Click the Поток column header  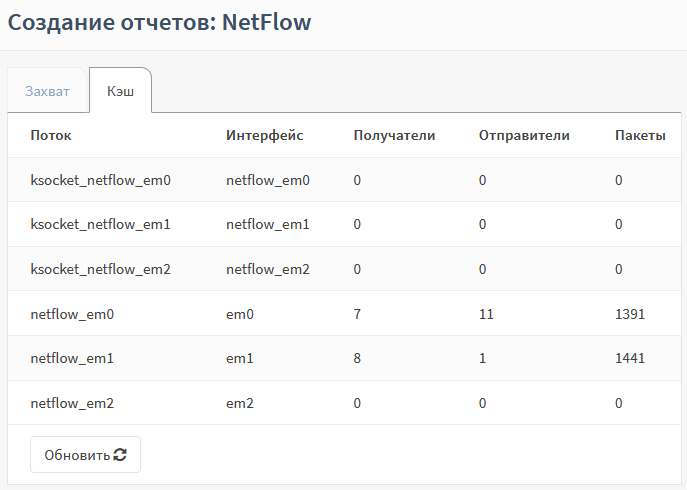[x=51, y=135]
